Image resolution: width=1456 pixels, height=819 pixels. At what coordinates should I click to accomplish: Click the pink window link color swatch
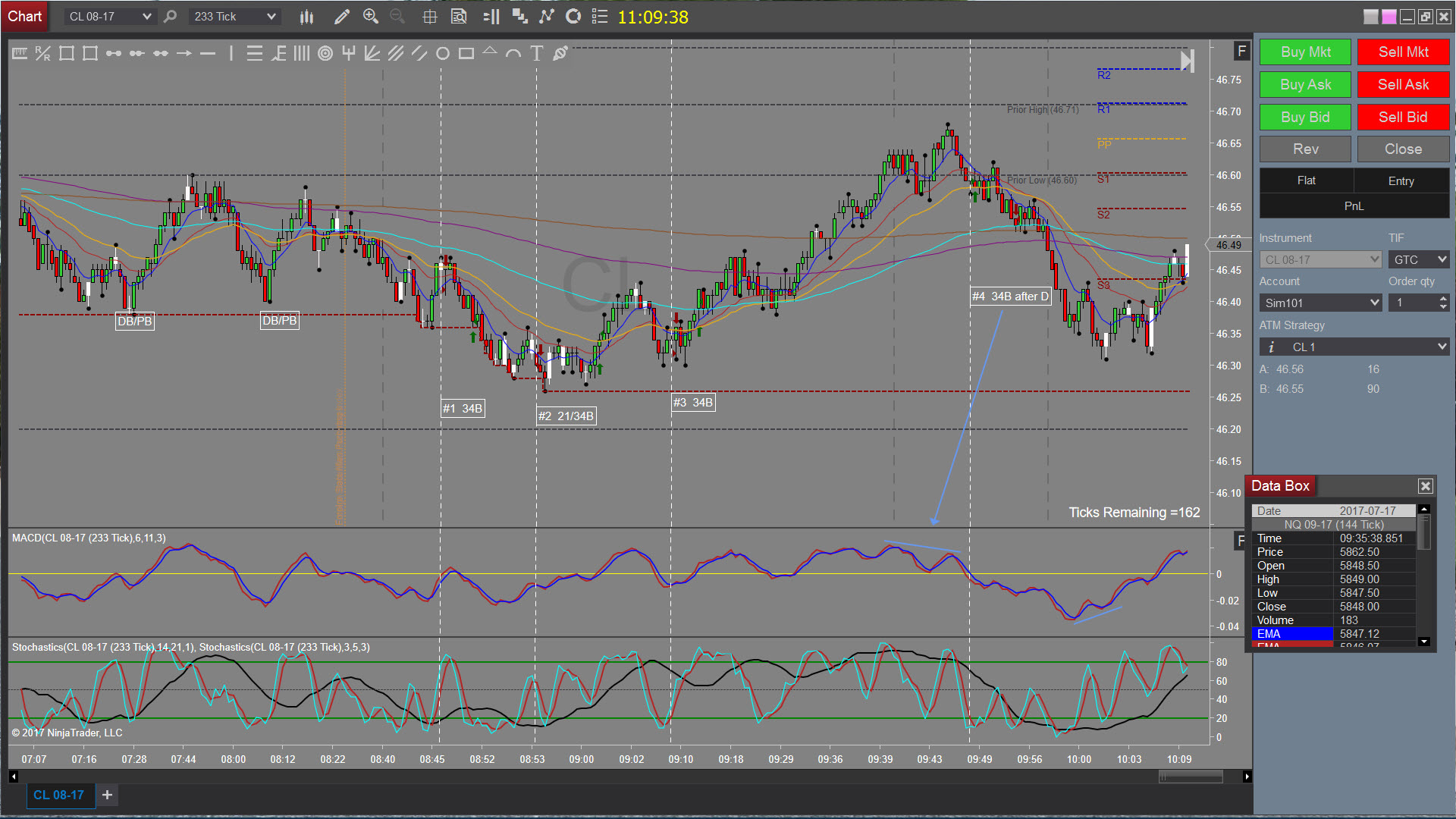(1389, 17)
